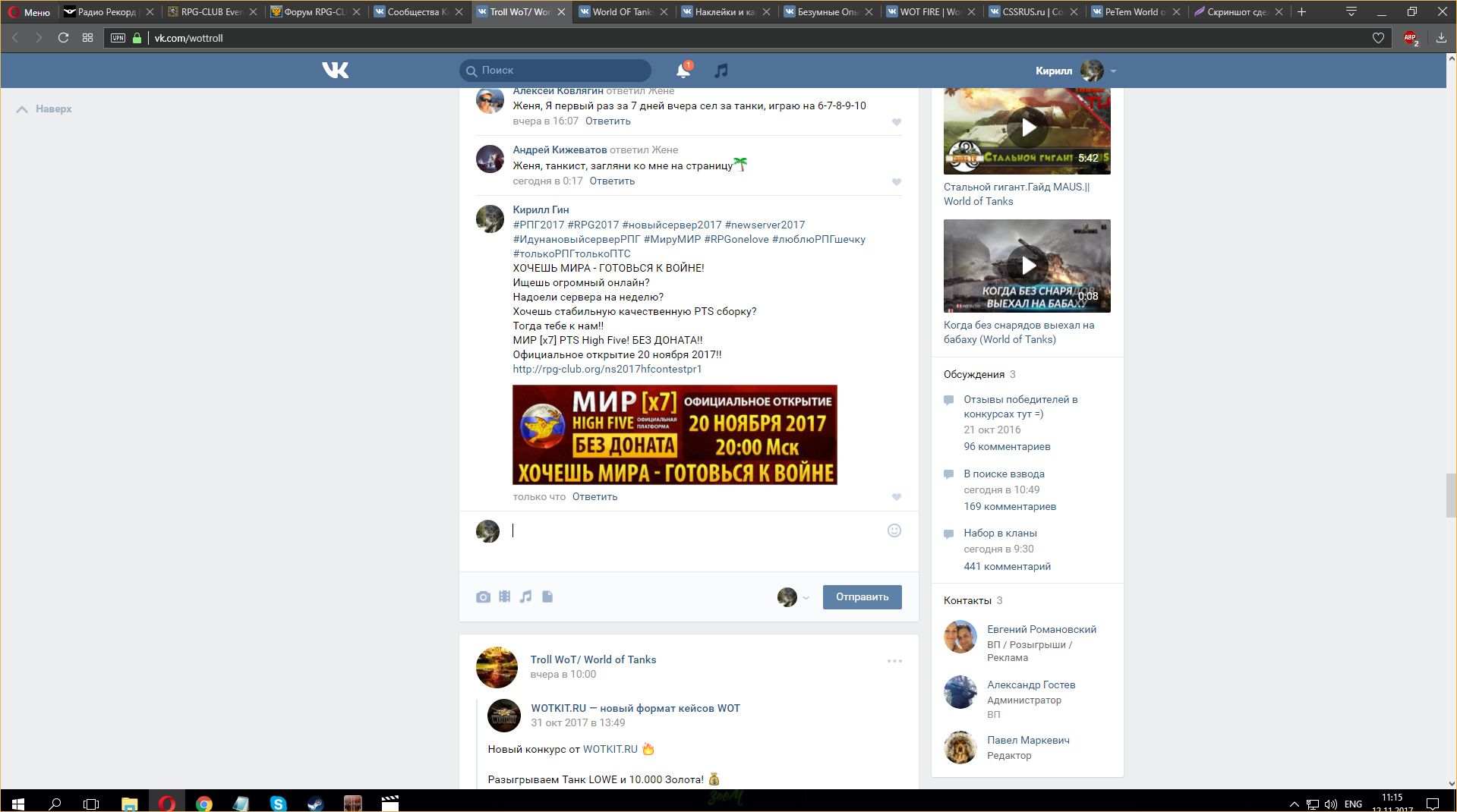
Task: Open the Набор в кланы discussion
Action: (1000, 533)
